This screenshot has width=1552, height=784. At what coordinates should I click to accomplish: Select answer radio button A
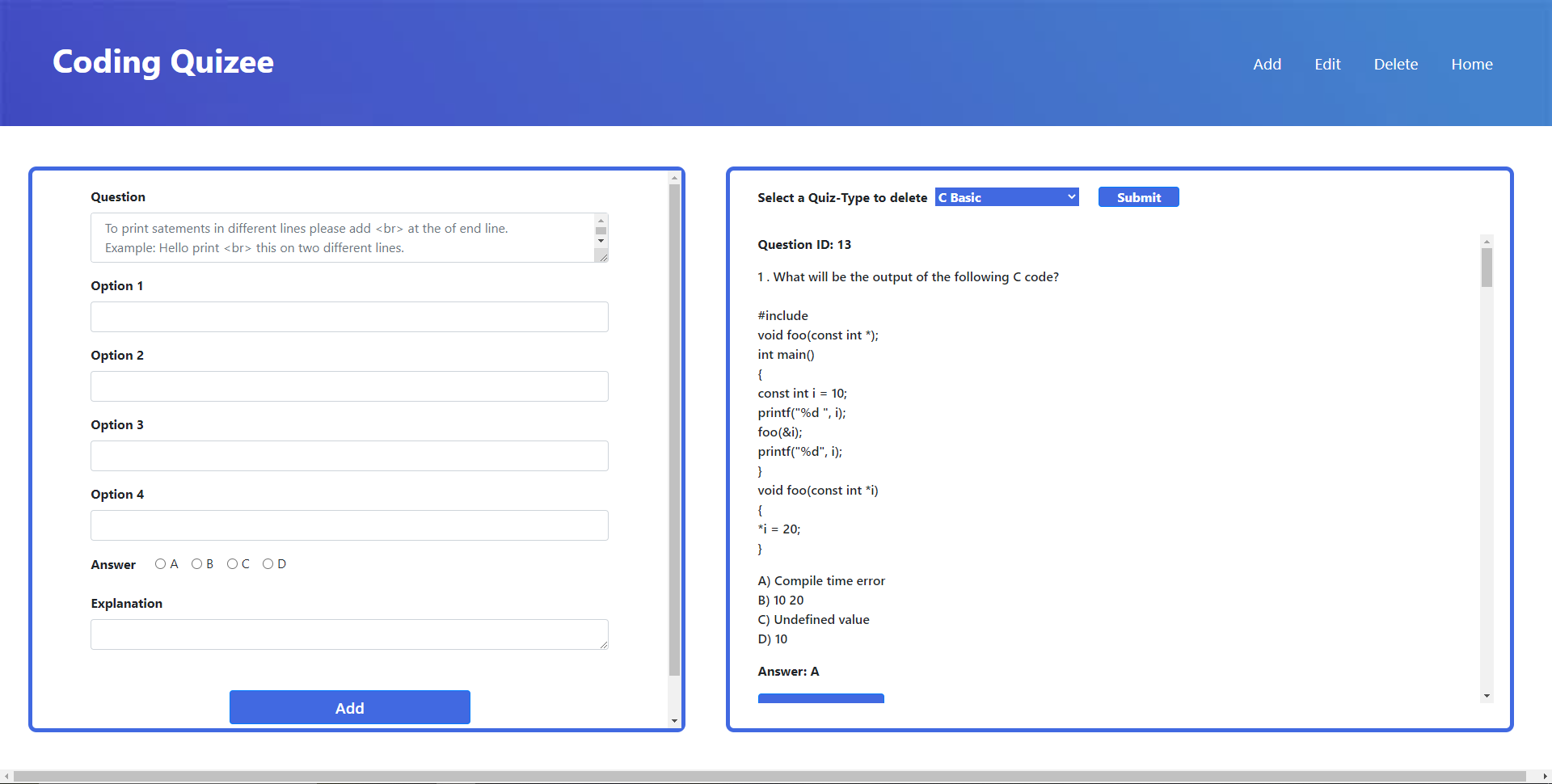(x=160, y=564)
